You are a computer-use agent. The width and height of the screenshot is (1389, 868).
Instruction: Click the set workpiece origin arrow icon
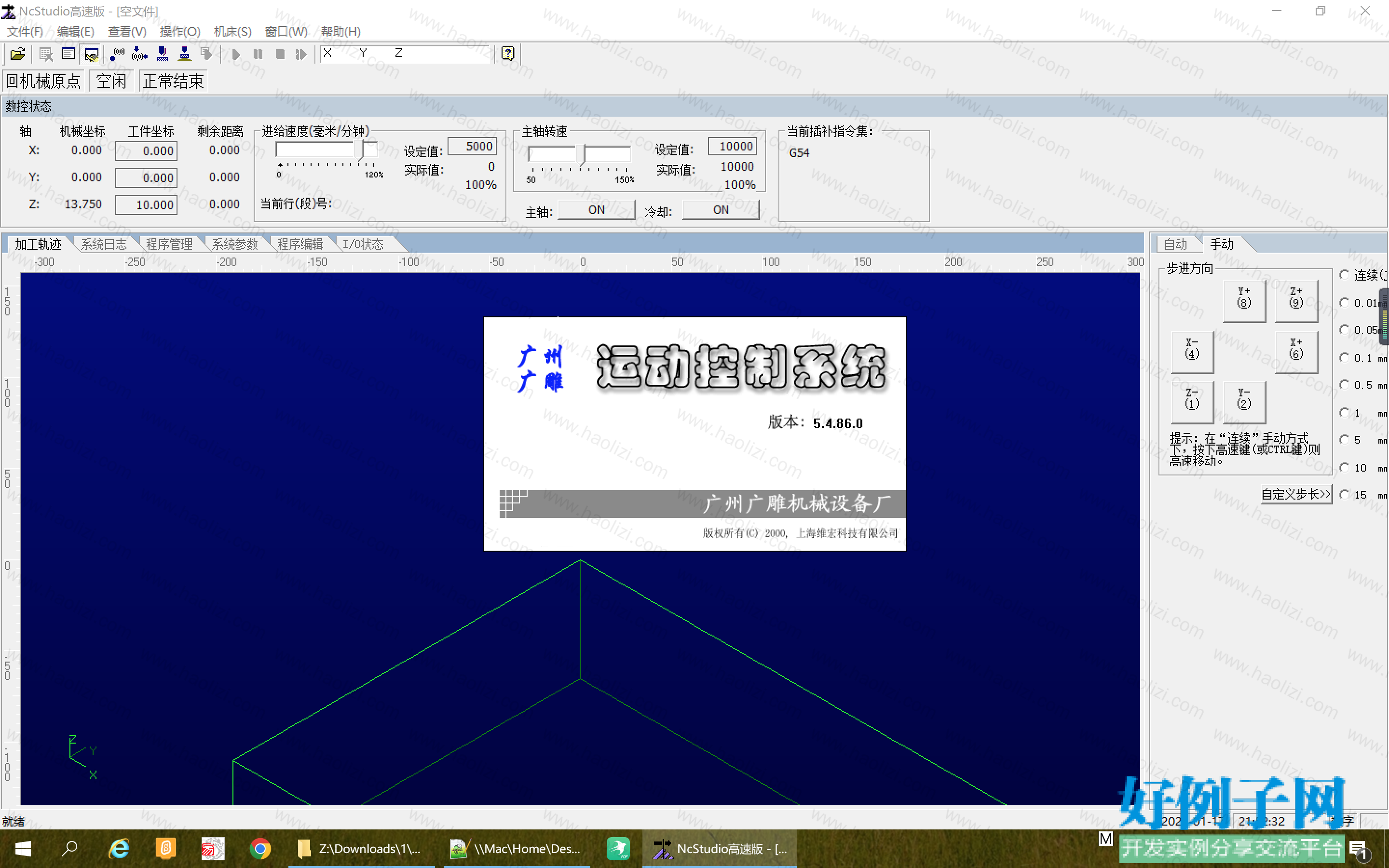coord(139,54)
